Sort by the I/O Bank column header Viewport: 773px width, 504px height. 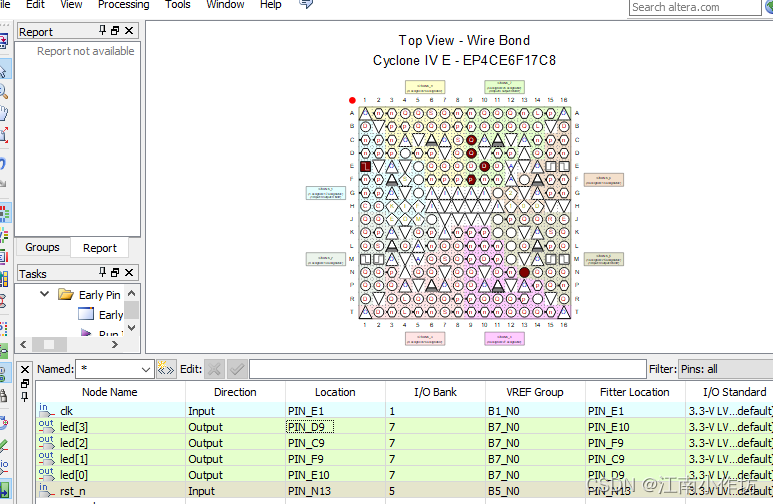[x=435, y=392]
